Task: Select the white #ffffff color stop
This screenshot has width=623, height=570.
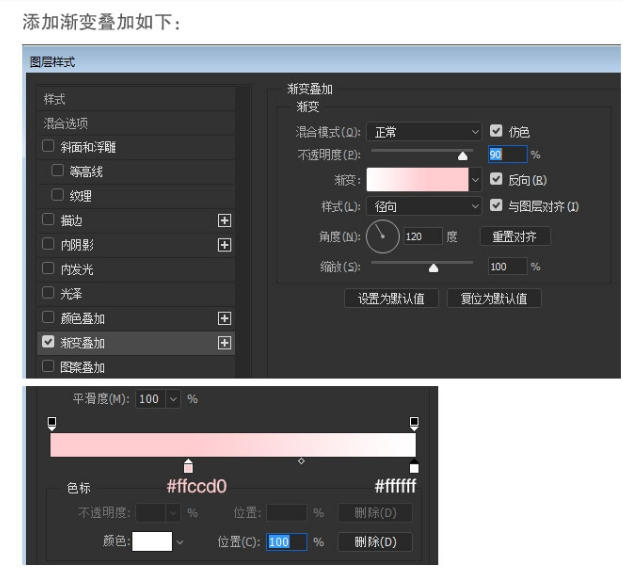Action: pyautogui.click(x=415, y=466)
